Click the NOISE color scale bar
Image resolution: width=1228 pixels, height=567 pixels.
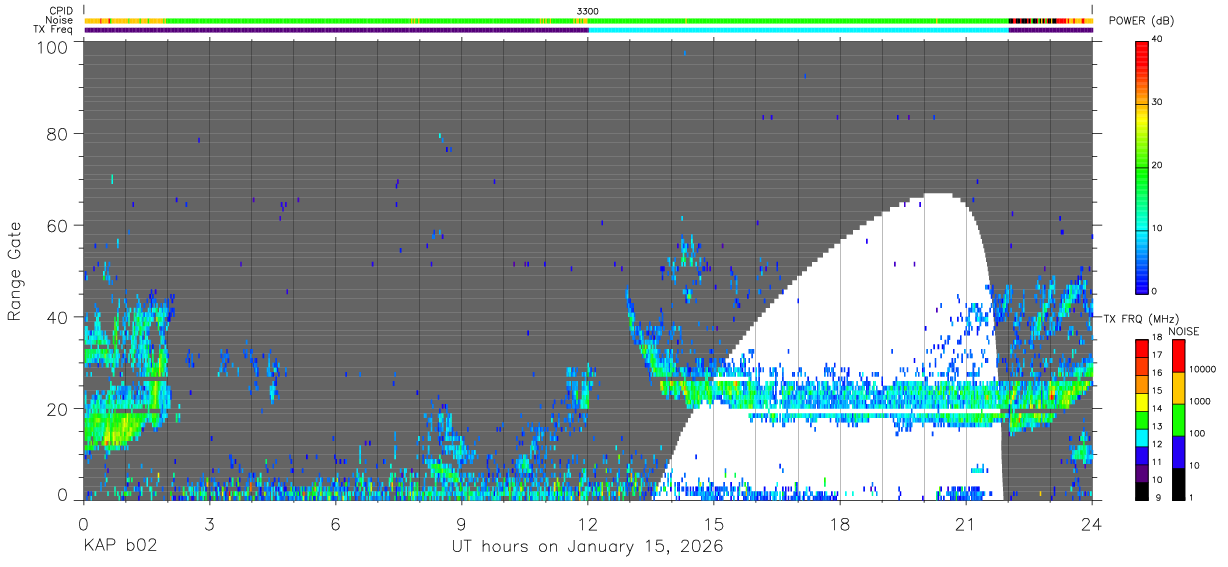click(x=1178, y=420)
